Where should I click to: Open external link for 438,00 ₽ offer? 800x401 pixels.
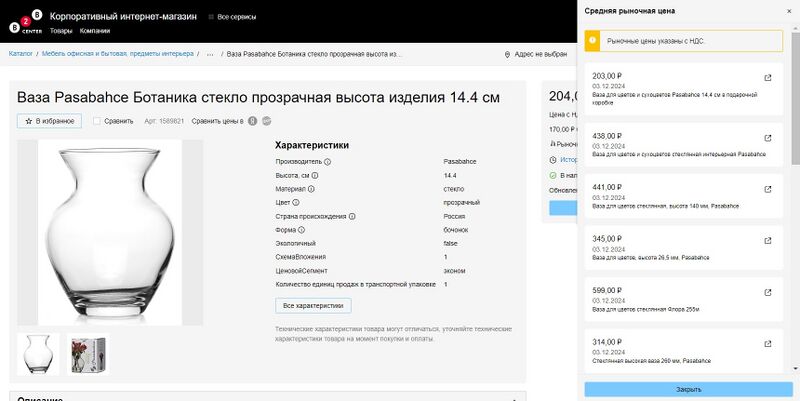[767, 138]
